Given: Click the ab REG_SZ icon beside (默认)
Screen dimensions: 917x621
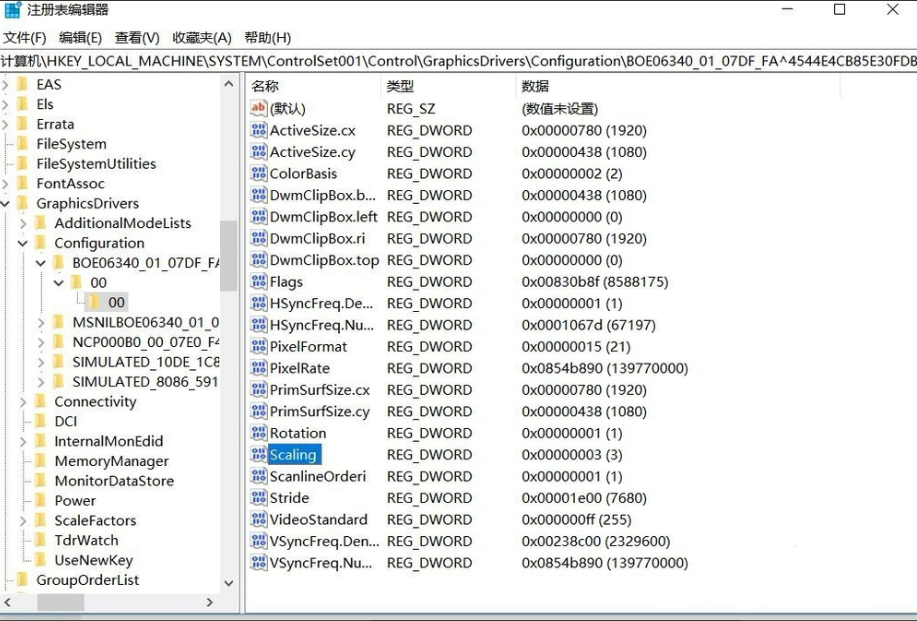Looking at the screenshot, I should point(260,108).
